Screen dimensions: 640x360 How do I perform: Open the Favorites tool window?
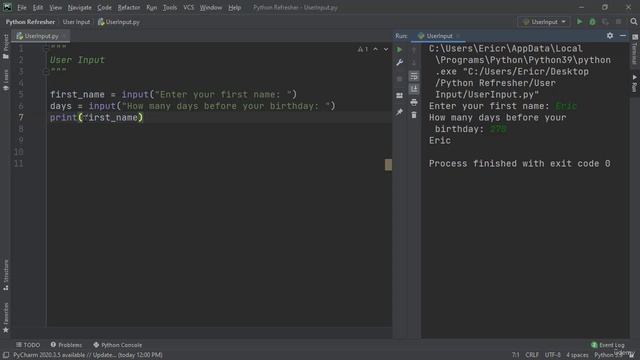(x=6, y=318)
